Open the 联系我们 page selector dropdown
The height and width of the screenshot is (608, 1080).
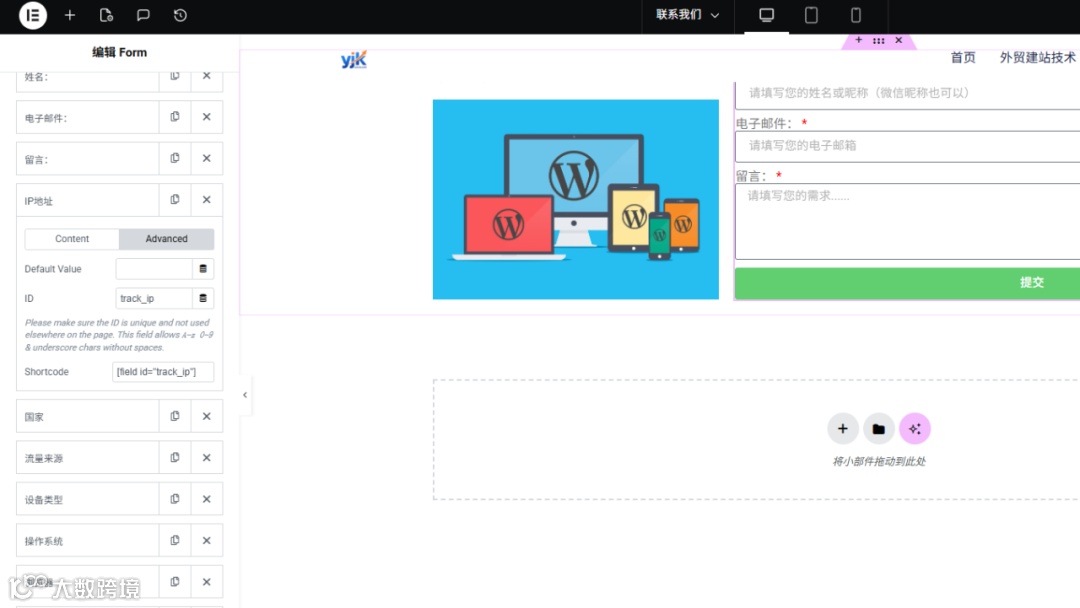tap(687, 15)
